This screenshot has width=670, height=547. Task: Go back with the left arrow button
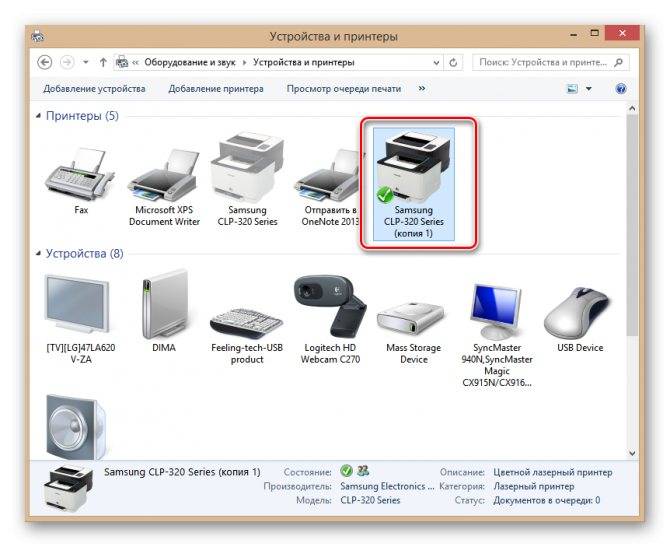coord(44,62)
